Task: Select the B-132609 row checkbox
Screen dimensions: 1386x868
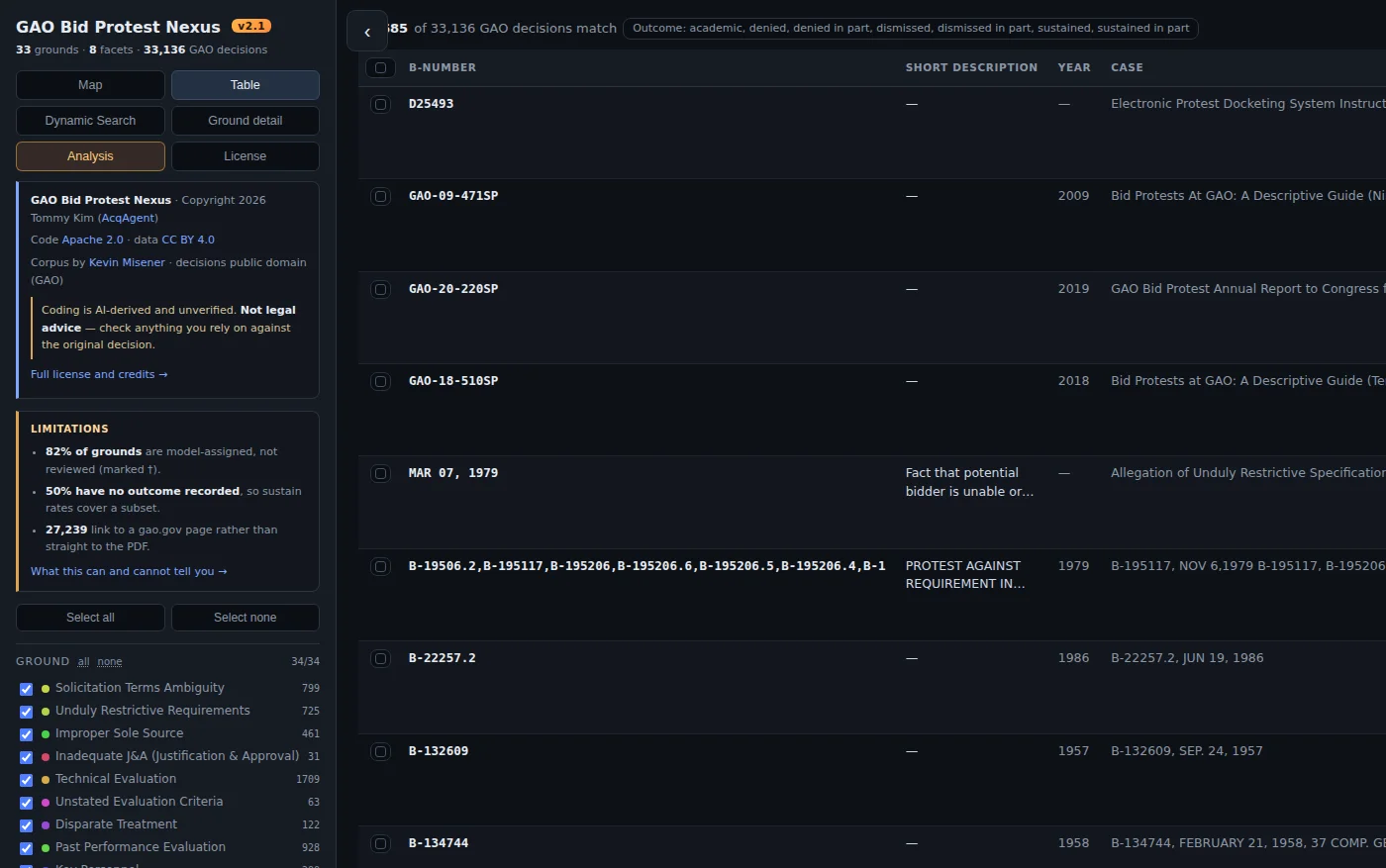Action: click(380, 751)
